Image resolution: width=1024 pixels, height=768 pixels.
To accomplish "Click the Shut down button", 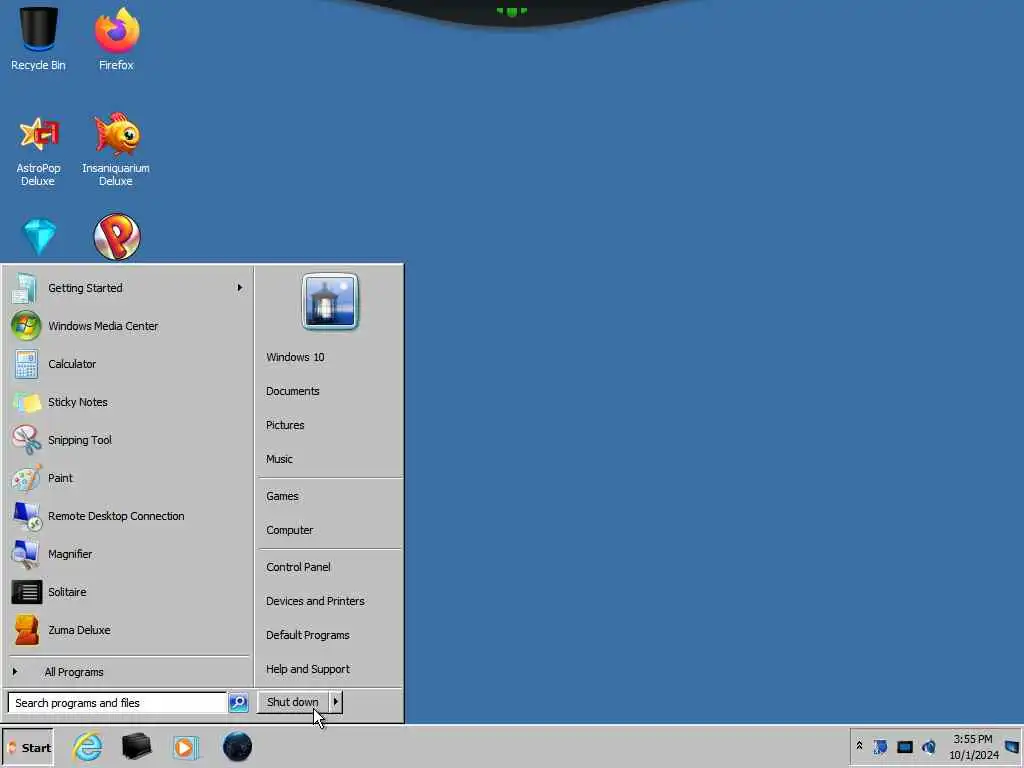I will point(293,702).
